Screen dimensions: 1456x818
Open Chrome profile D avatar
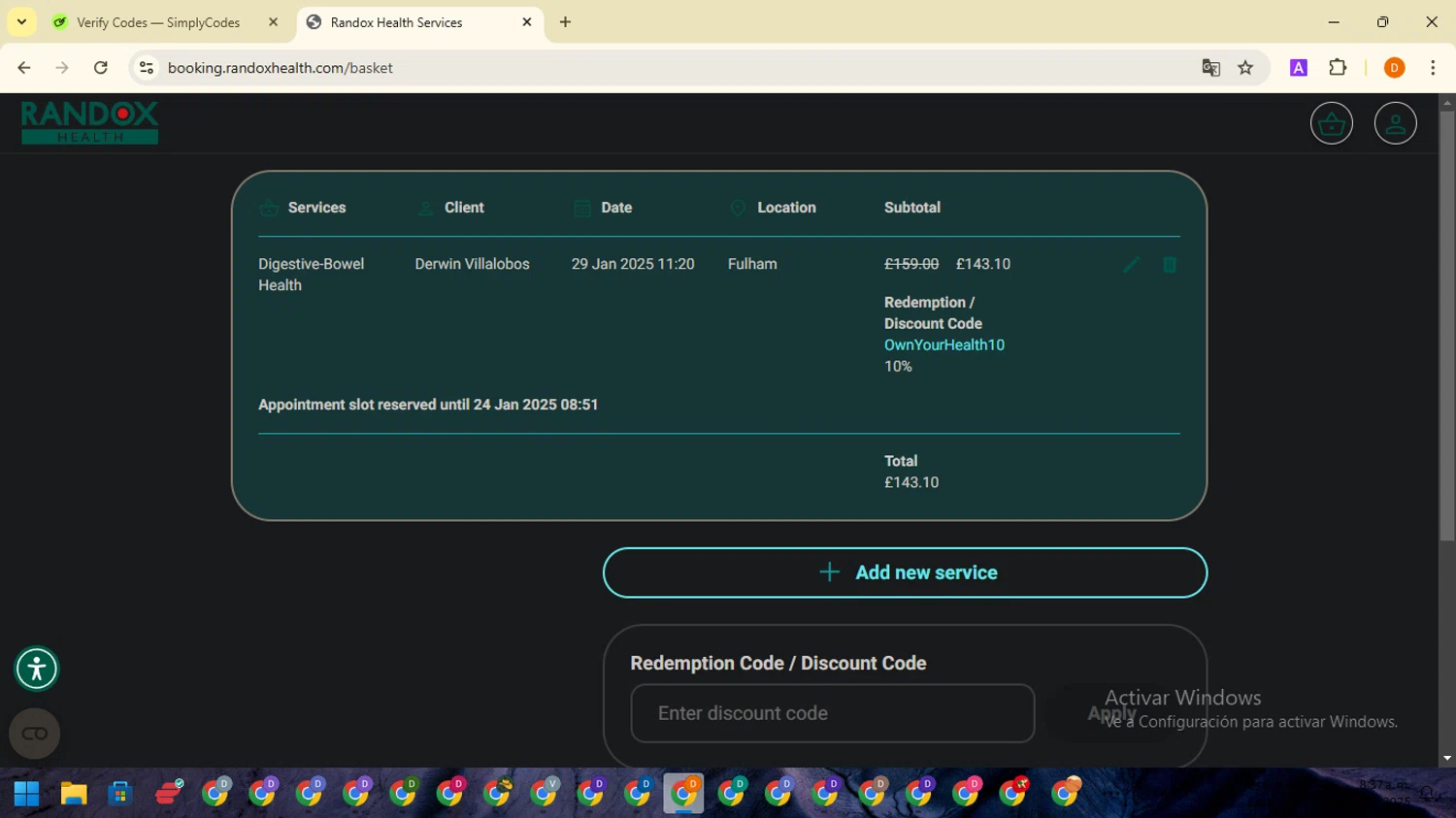[1394, 68]
